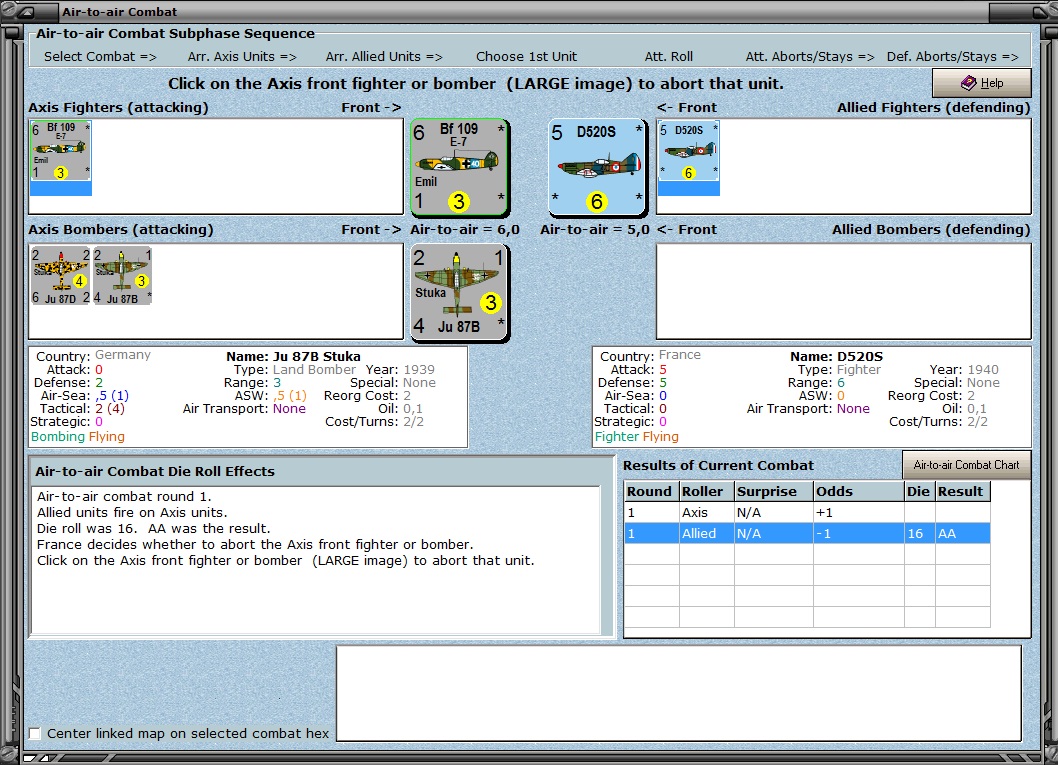
Task: Click the 'Def. Aborts/Stays =>' subphase step
Action: pos(953,57)
